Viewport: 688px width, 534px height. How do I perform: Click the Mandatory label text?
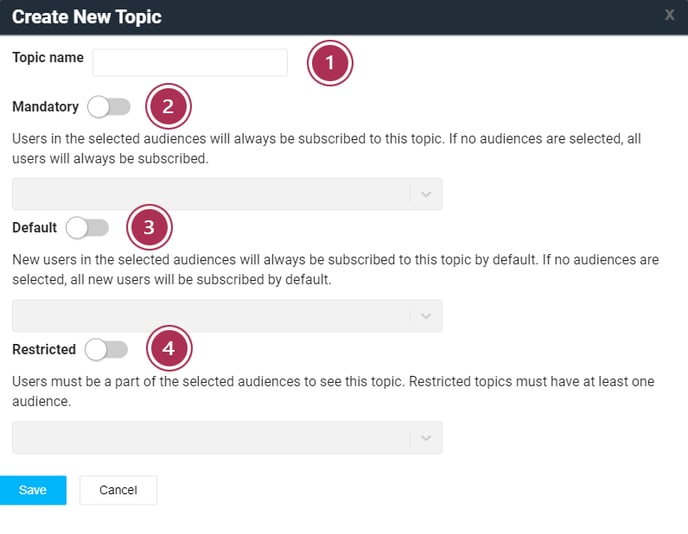(x=46, y=107)
